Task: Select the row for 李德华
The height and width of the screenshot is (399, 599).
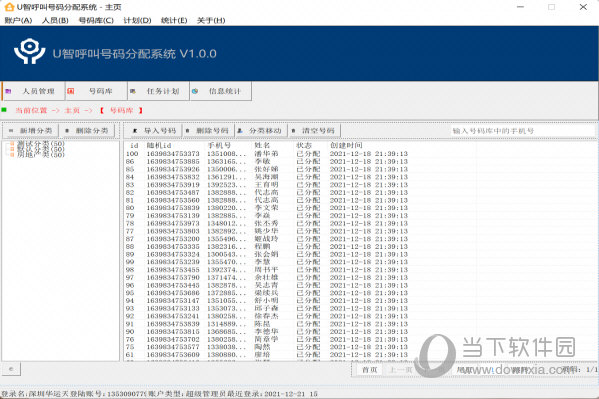Action: point(267,331)
